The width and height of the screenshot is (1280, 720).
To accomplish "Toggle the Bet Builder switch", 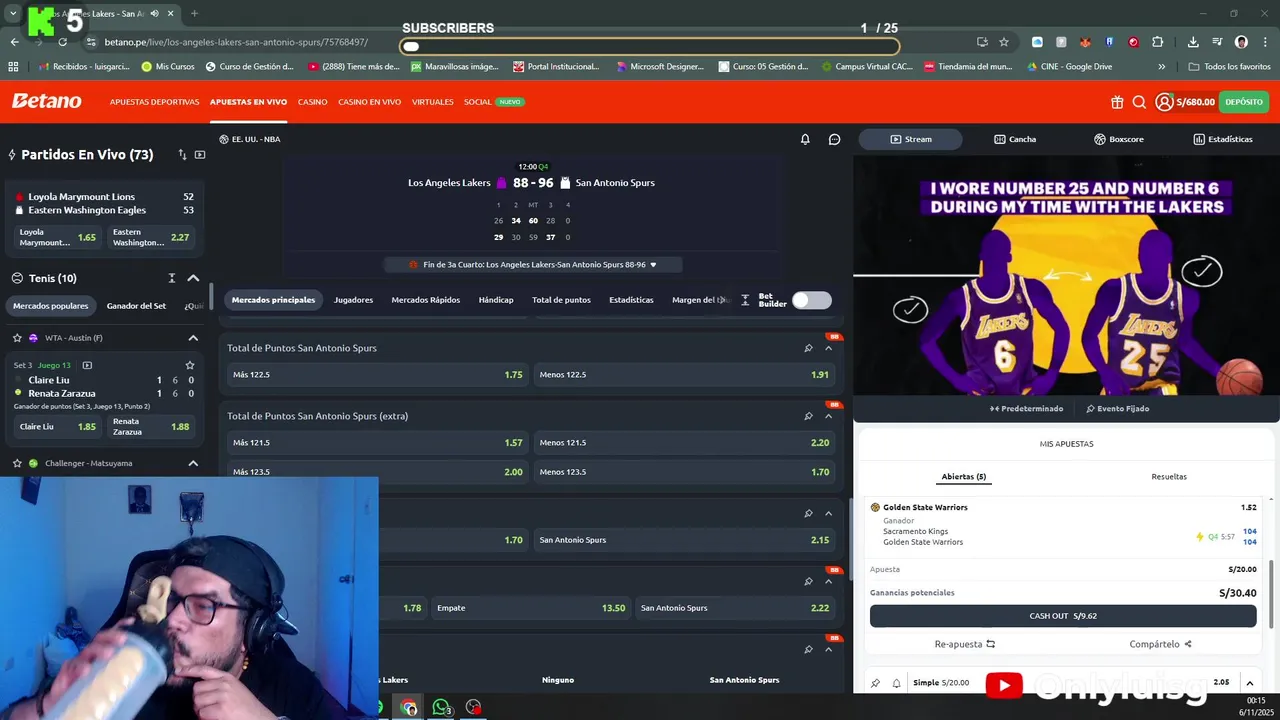I will pyautogui.click(x=811, y=300).
